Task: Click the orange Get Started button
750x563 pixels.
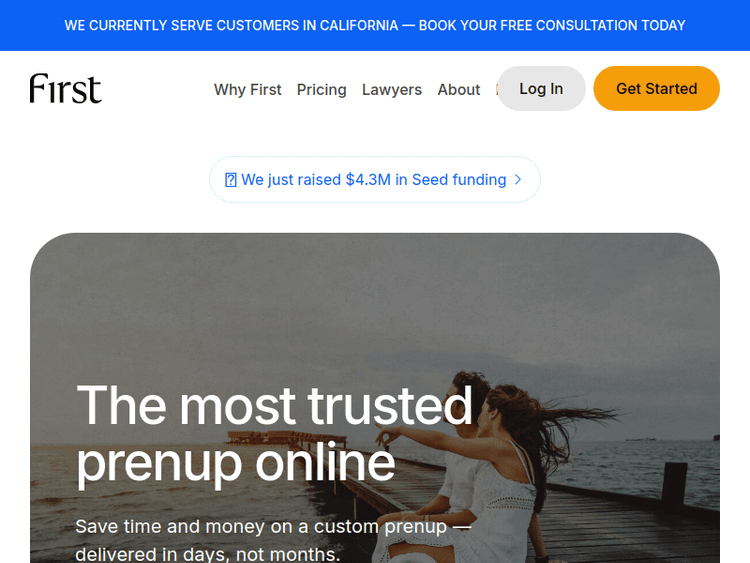Action: coord(656,88)
